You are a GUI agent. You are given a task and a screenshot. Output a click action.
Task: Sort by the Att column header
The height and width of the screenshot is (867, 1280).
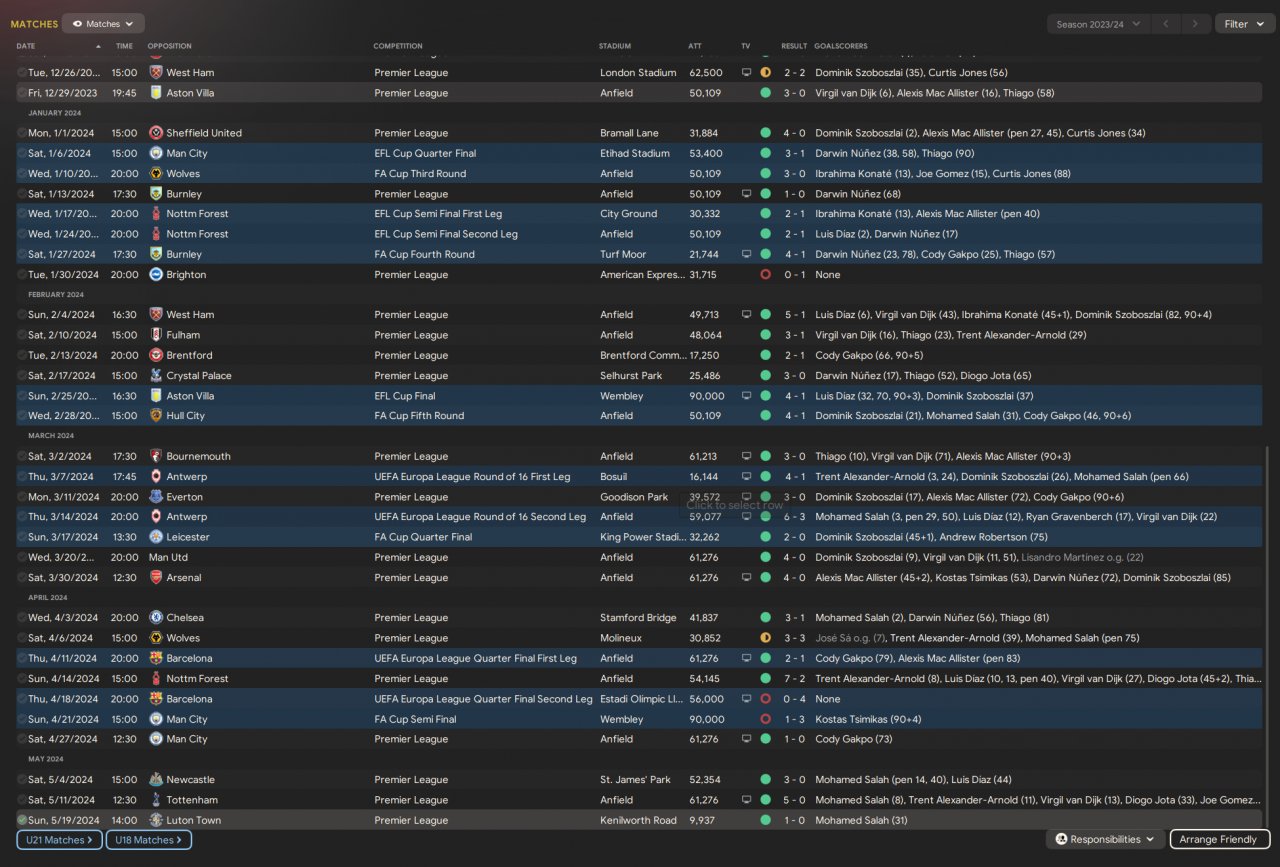[695, 46]
